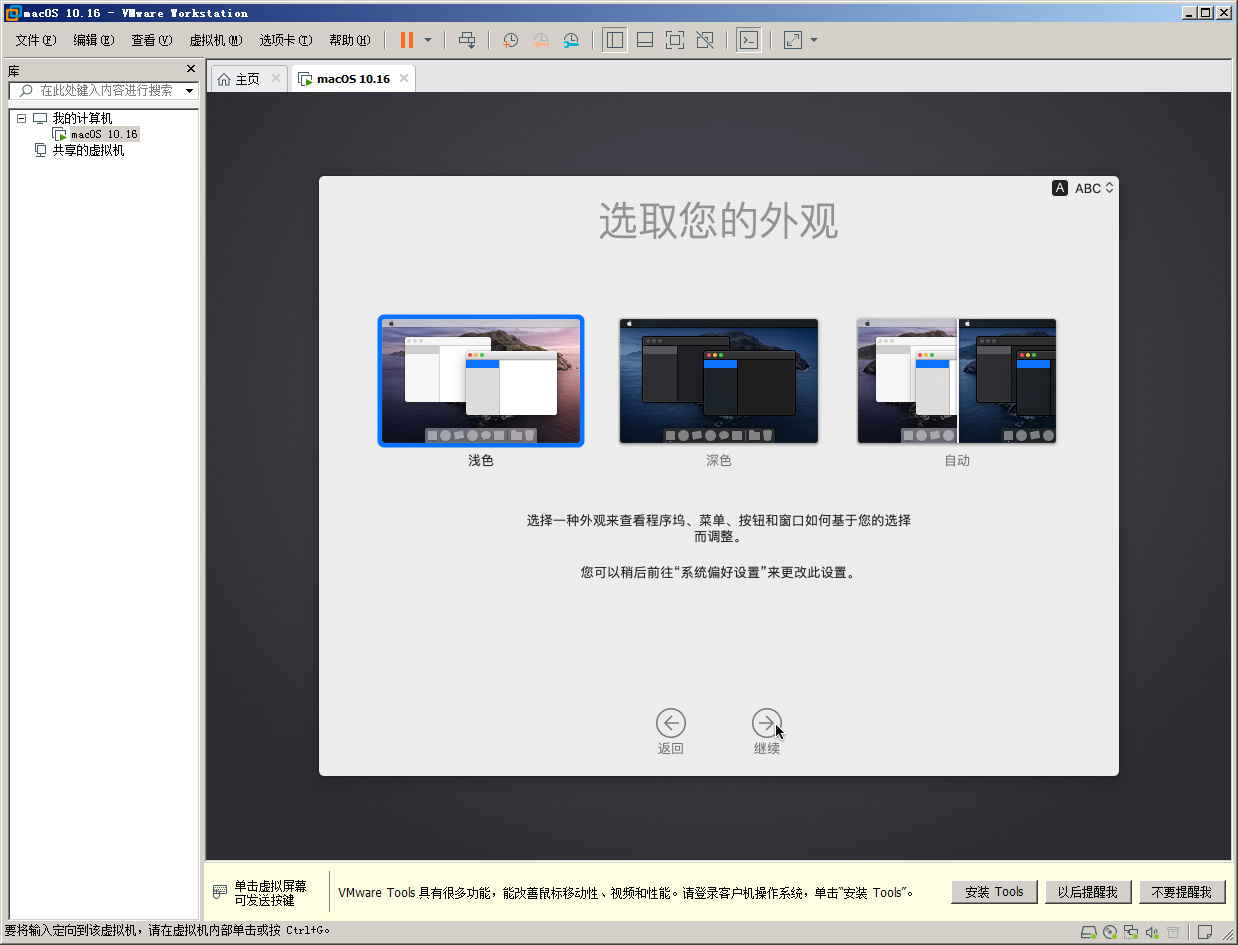1238x945 pixels.
Task: Close the library panel
Action: tap(191, 70)
